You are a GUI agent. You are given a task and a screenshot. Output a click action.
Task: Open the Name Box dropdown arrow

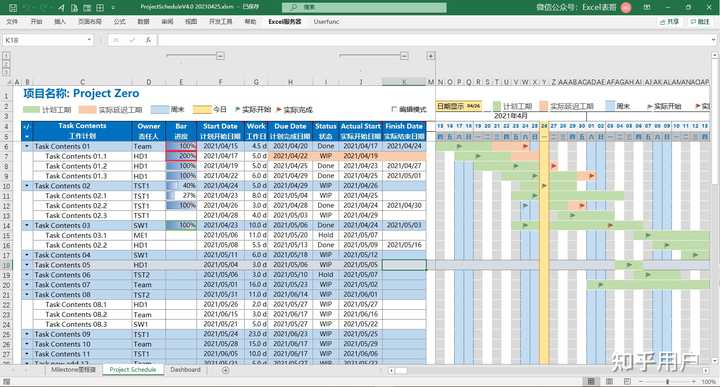tap(89, 40)
